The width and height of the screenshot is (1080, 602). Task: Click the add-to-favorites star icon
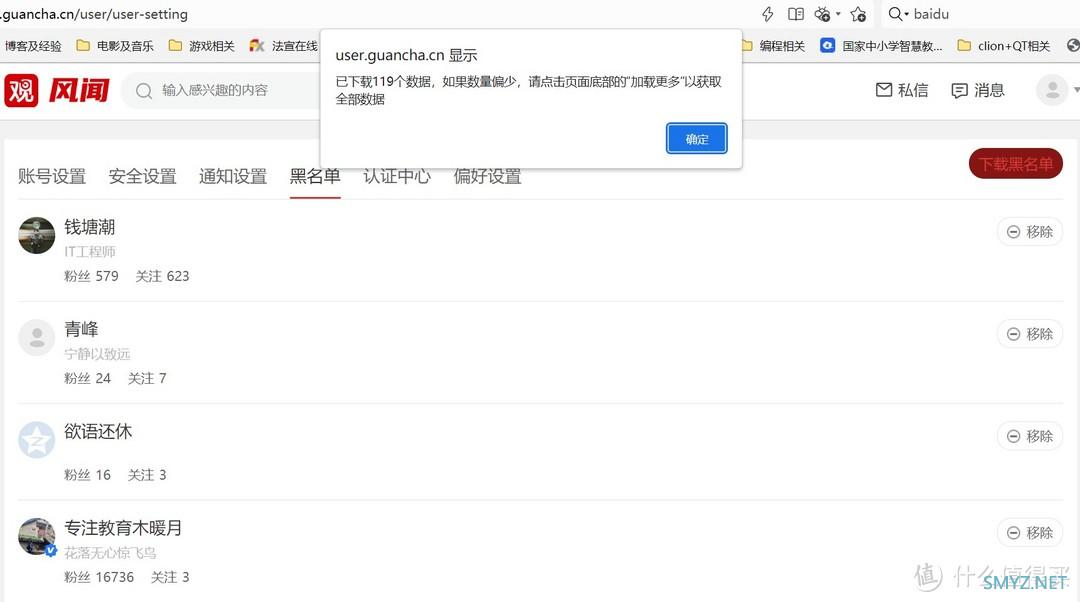858,14
